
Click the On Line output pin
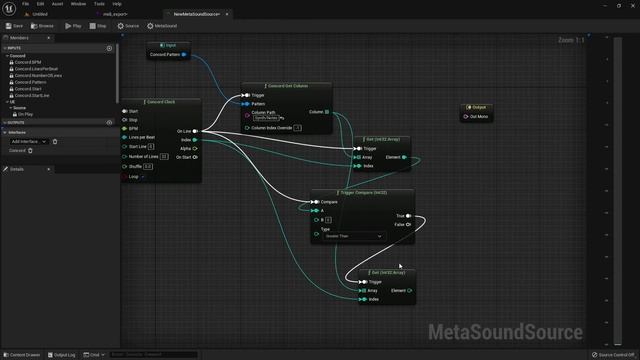(x=195, y=131)
